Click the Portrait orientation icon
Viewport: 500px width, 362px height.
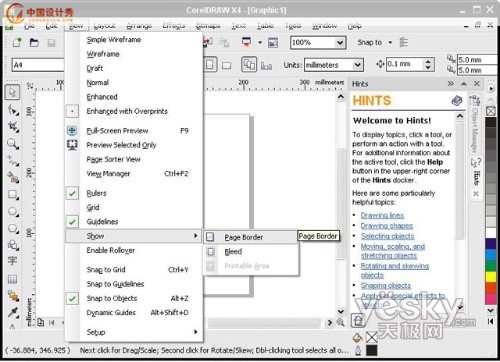point(210,64)
